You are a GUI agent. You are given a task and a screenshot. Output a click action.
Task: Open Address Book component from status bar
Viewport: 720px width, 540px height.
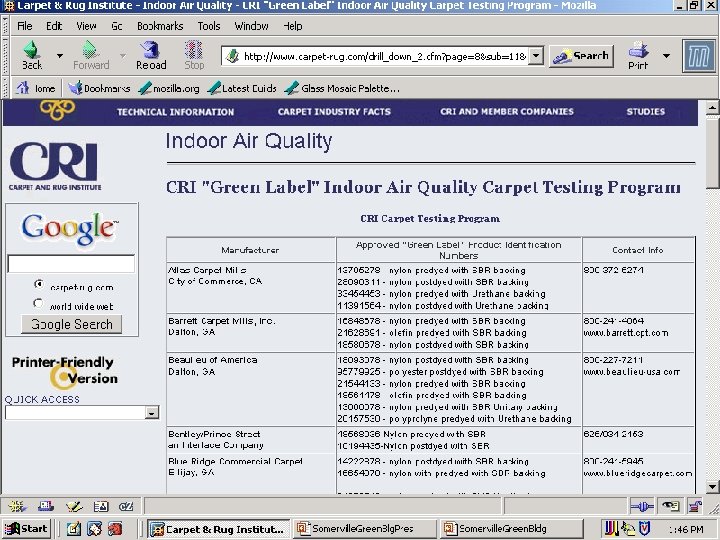pos(101,506)
